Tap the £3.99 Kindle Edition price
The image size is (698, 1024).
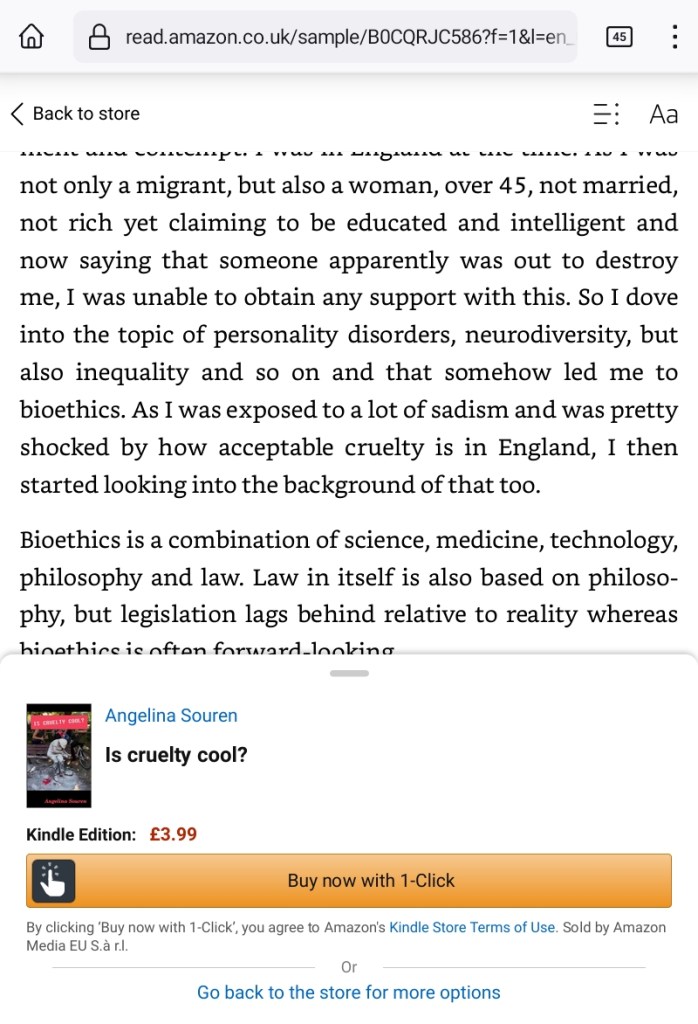[x=173, y=834]
